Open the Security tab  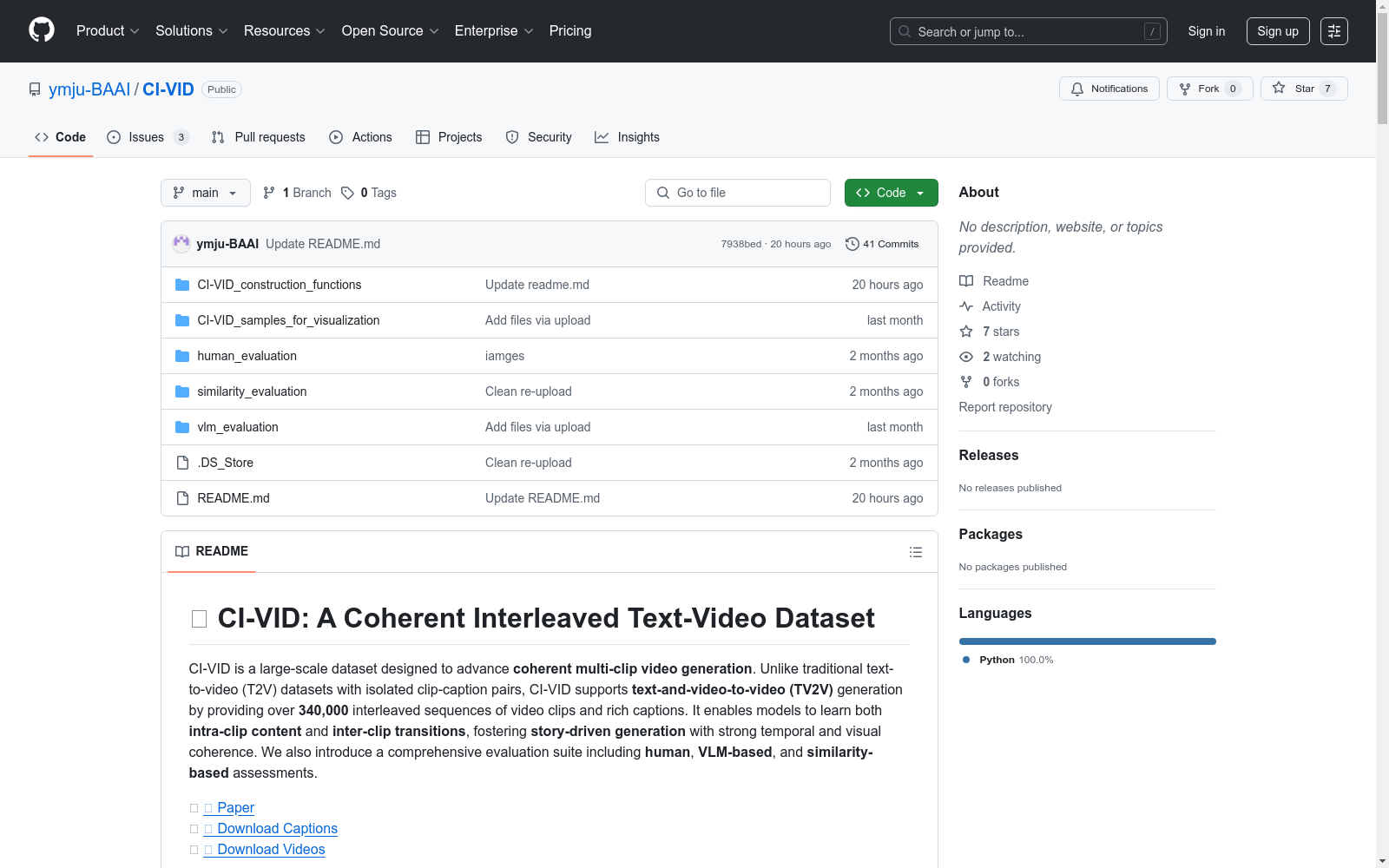(539, 137)
